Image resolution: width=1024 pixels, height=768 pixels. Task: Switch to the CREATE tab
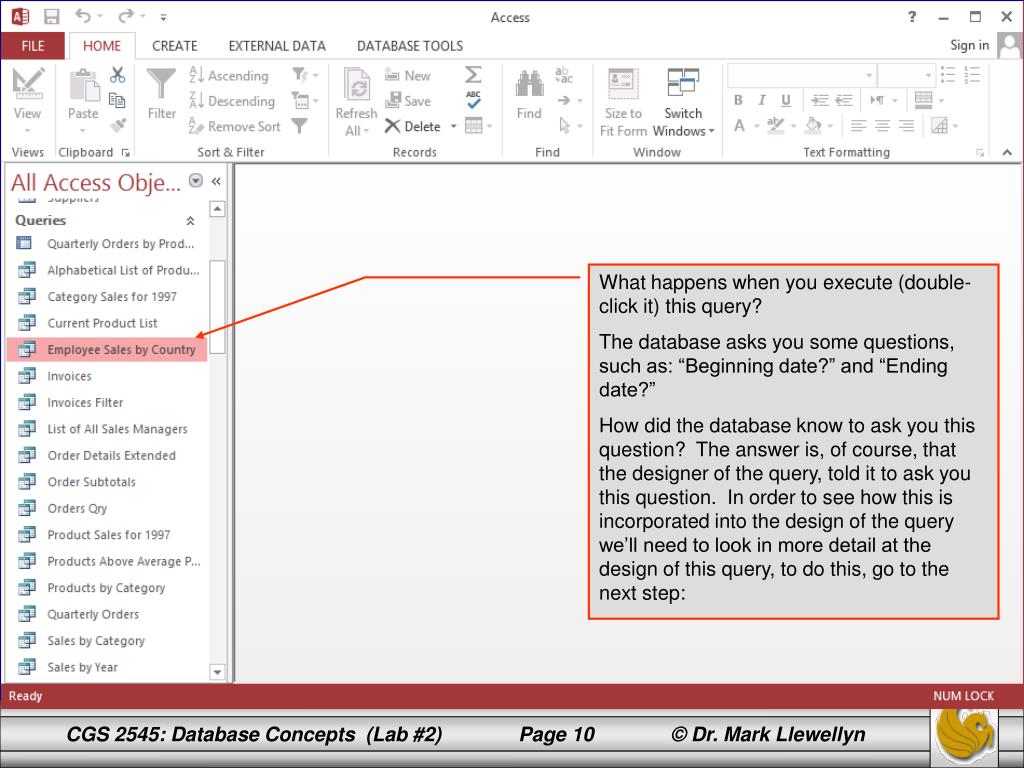(174, 46)
